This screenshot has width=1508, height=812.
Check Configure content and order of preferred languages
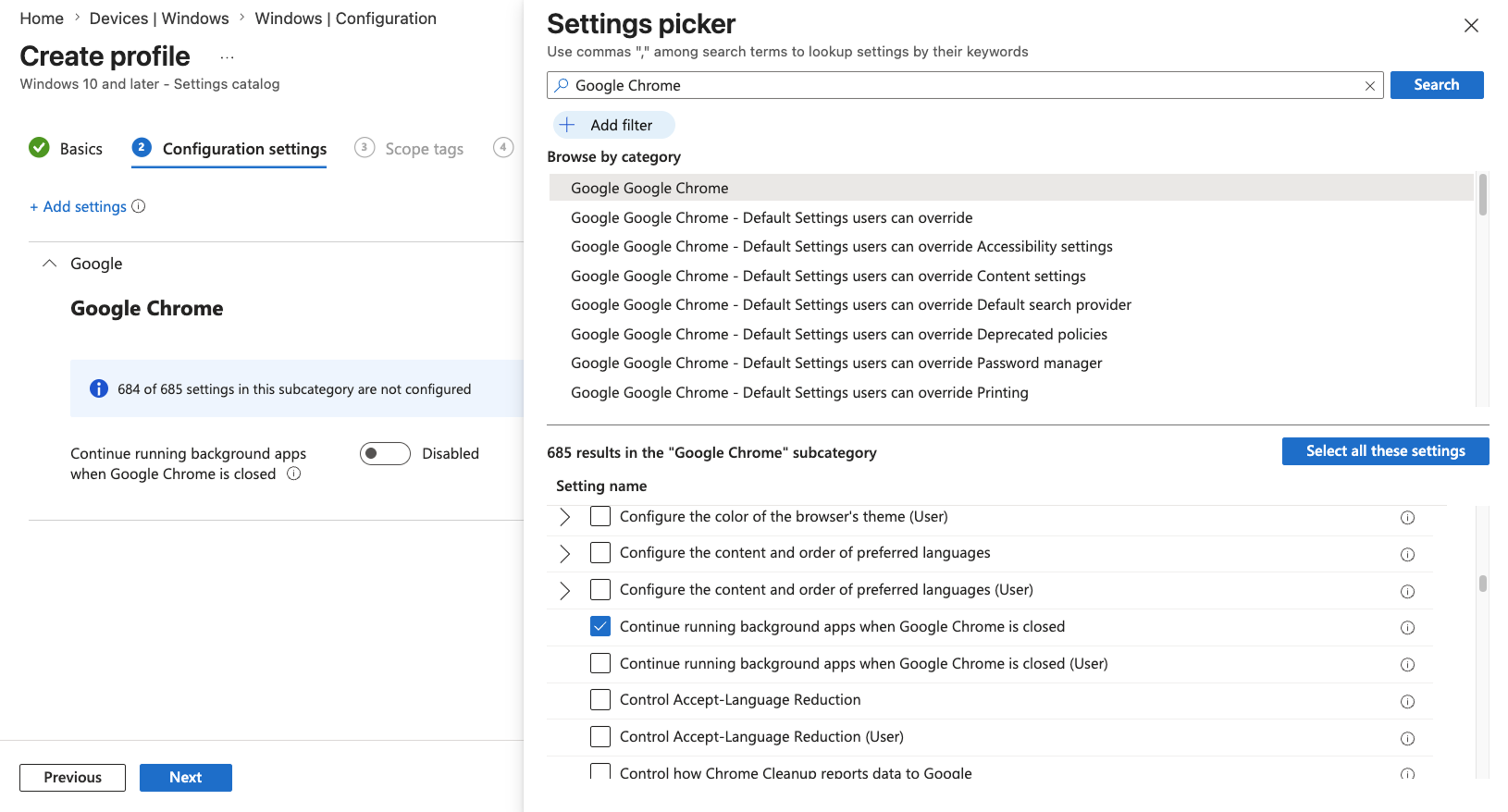click(x=600, y=553)
